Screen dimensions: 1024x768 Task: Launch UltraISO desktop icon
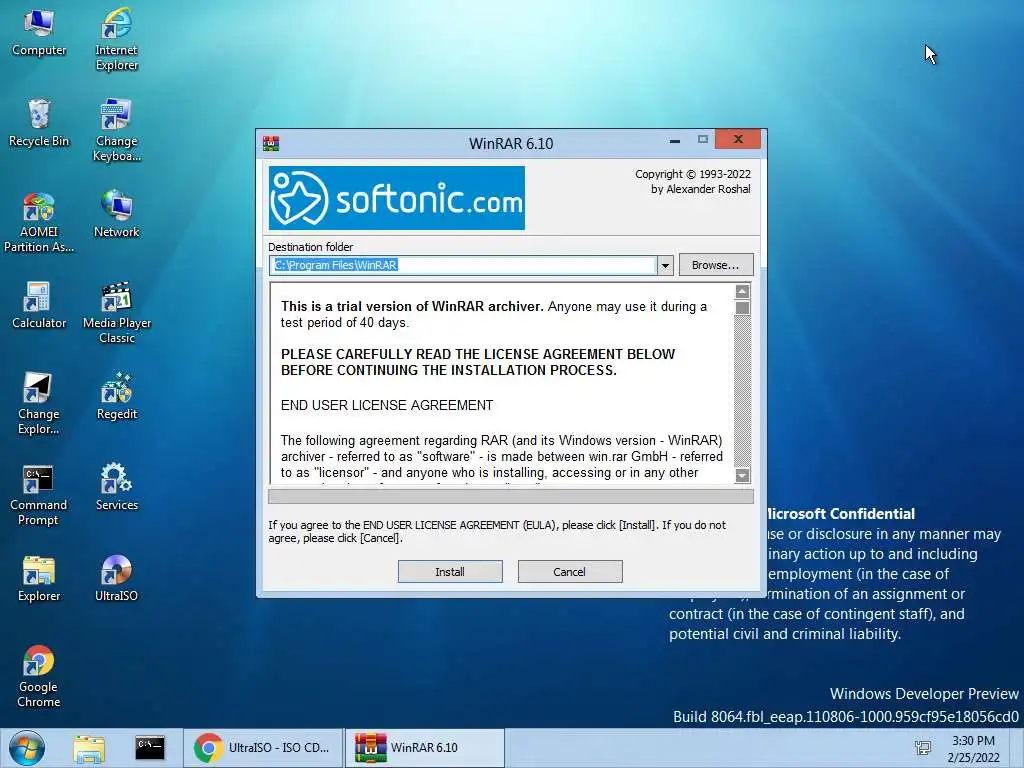116,578
